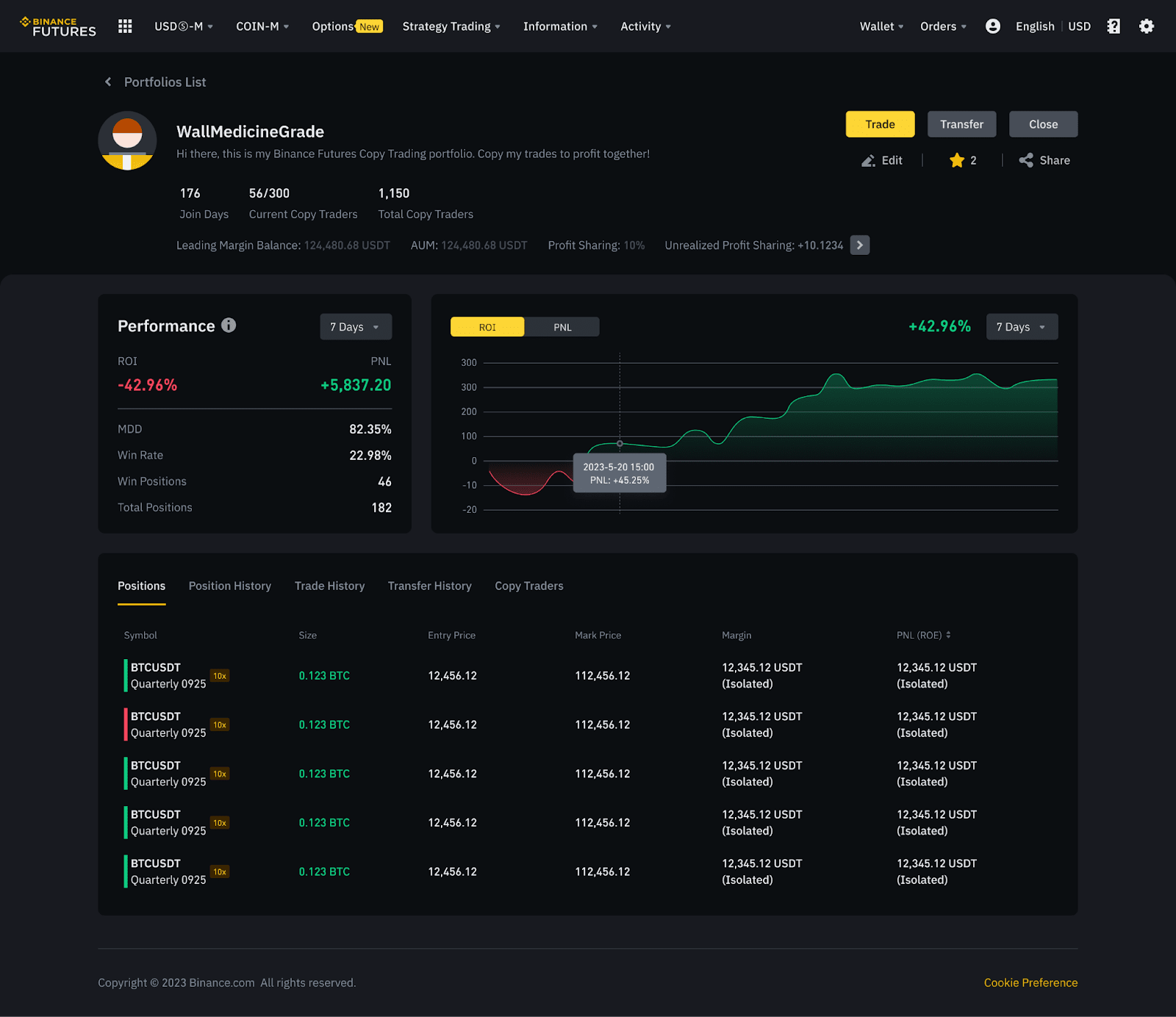The image size is (1176, 1017).
Task: Select the Trade History tab
Action: click(x=329, y=586)
